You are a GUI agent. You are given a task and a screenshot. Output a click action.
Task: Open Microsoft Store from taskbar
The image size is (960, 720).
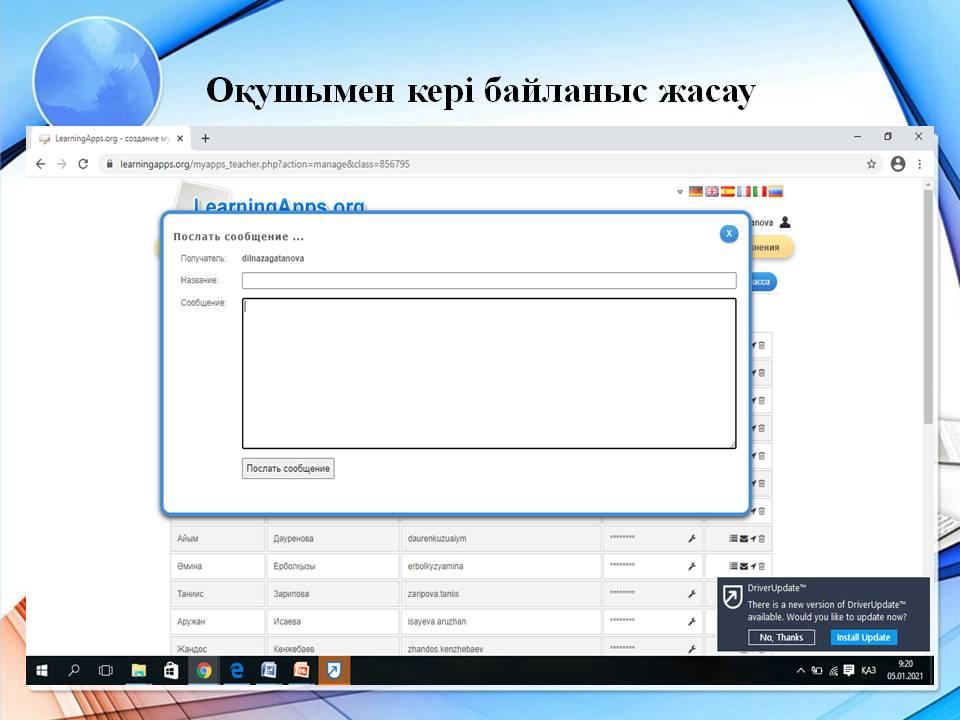171,671
